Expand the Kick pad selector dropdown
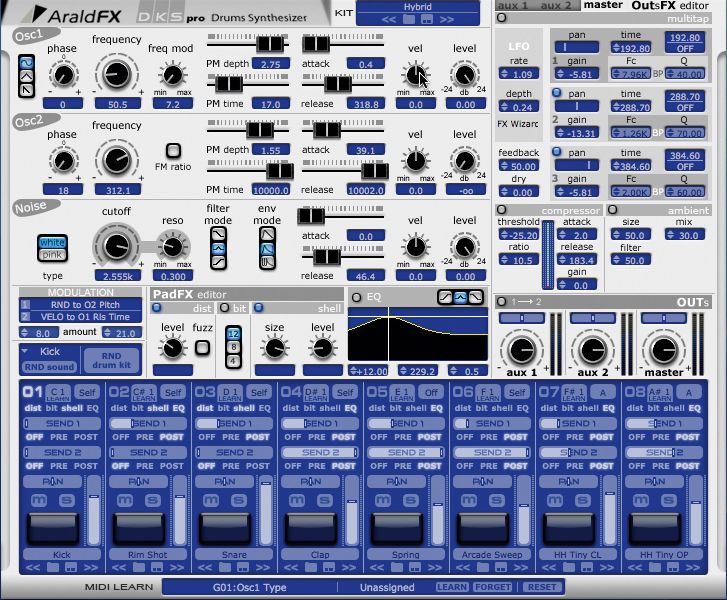Viewport: 727px width, 600px height. pyautogui.click(x=25, y=351)
